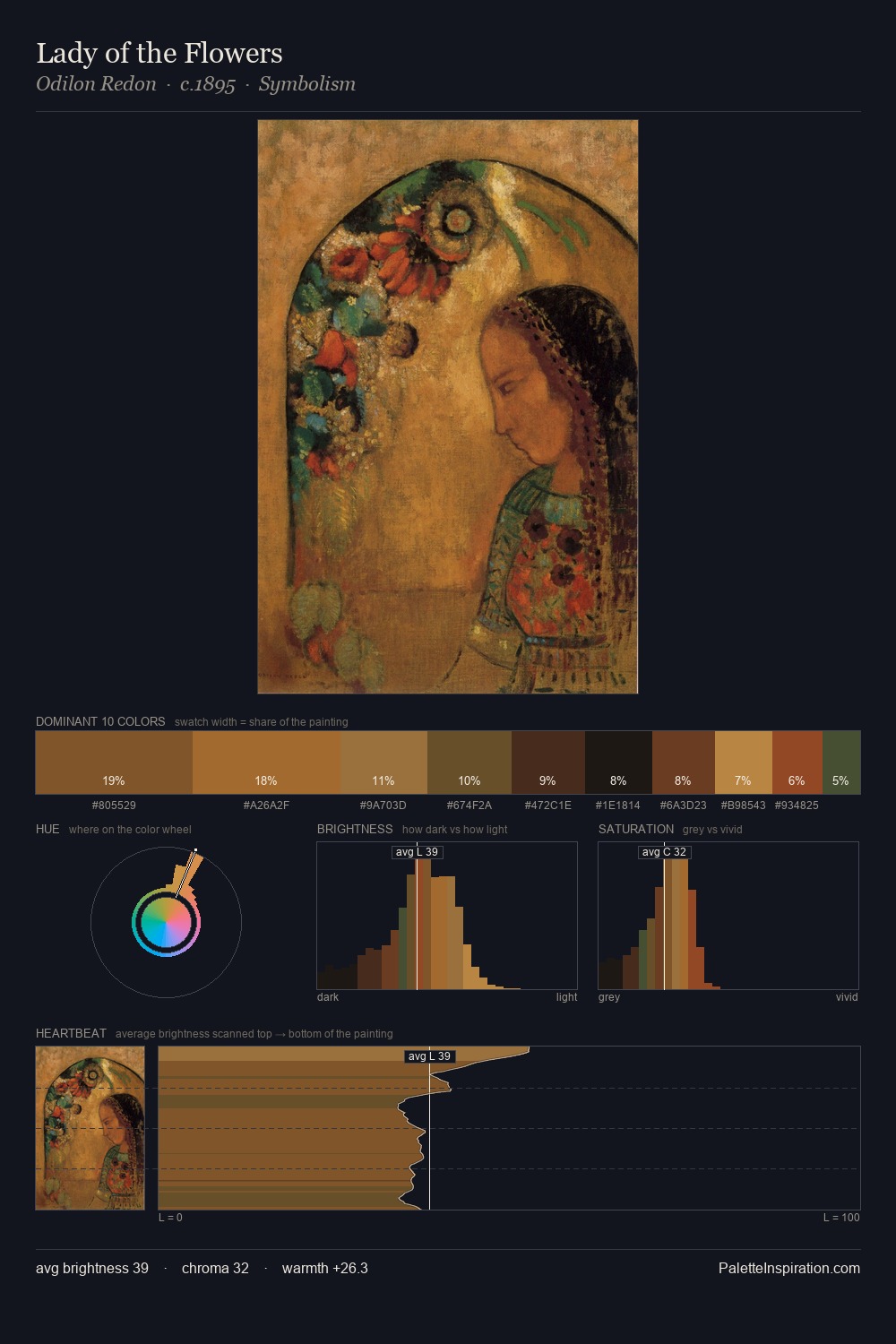The width and height of the screenshot is (896, 1344).
Task: Select the 18% swatch #A26A2F
Action: 266,762
